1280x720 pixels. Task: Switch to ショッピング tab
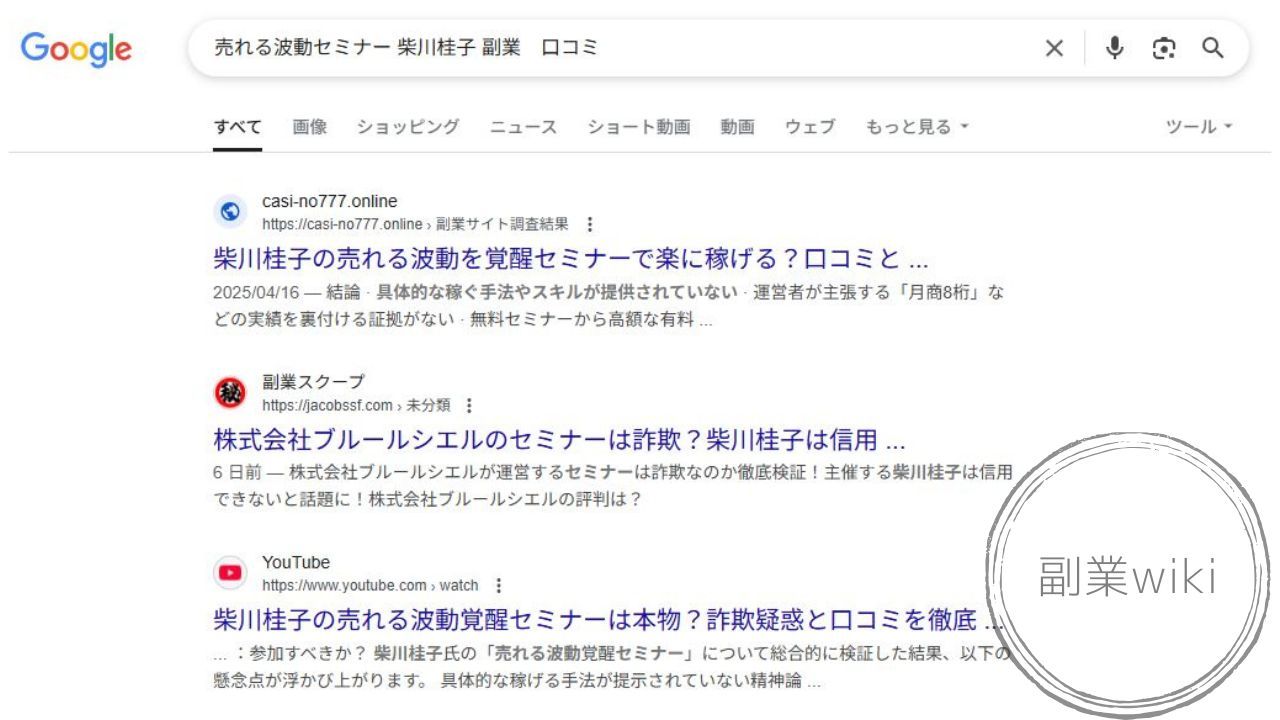pos(408,127)
